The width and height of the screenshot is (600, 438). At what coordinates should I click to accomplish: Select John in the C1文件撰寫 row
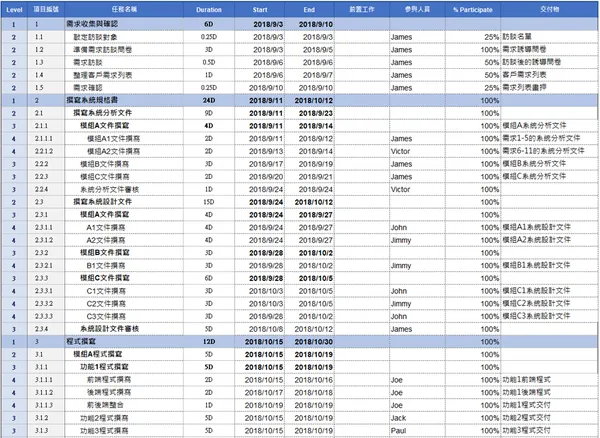(x=417, y=291)
